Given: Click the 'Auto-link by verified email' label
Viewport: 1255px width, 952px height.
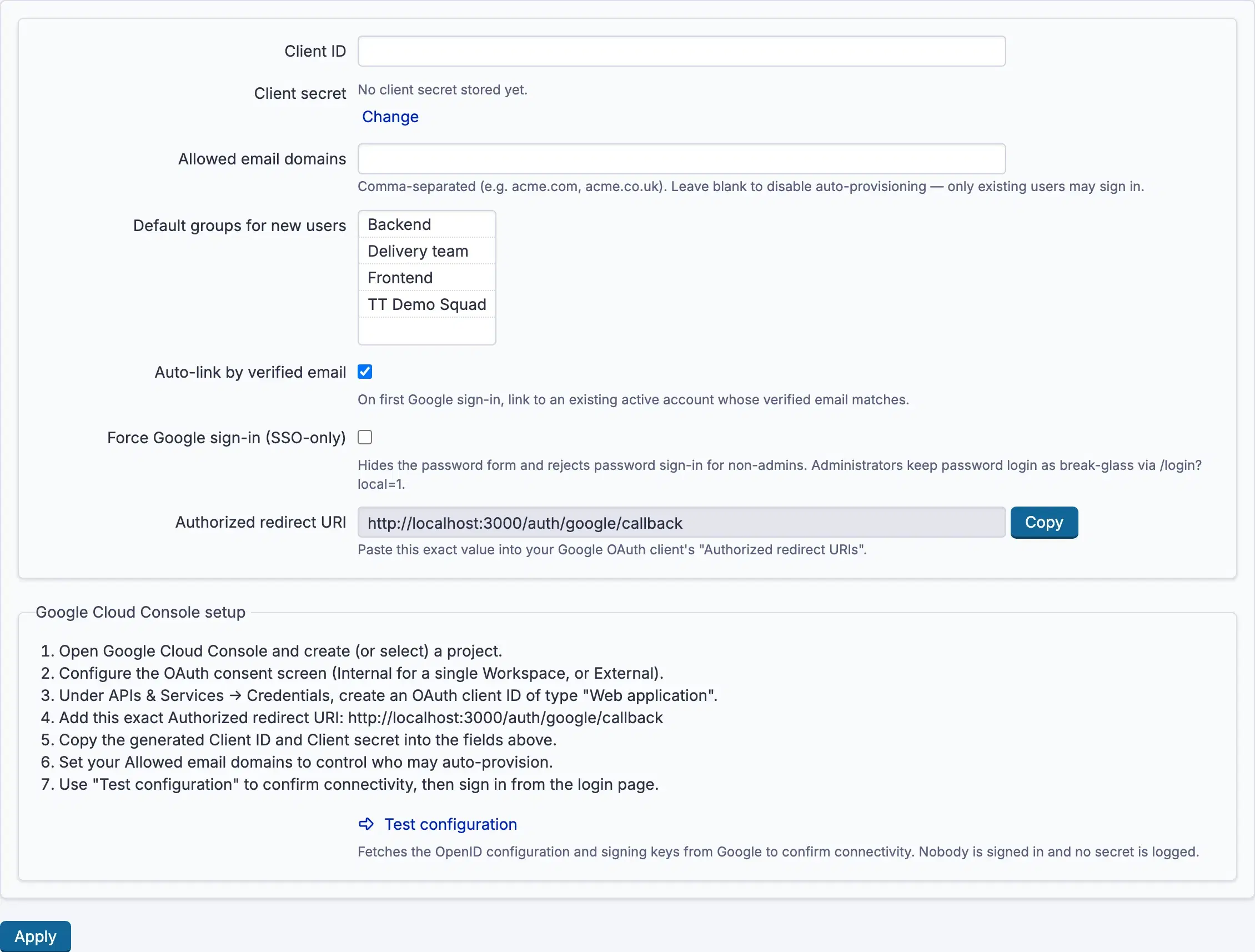Looking at the screenshot, I should 250,372.
